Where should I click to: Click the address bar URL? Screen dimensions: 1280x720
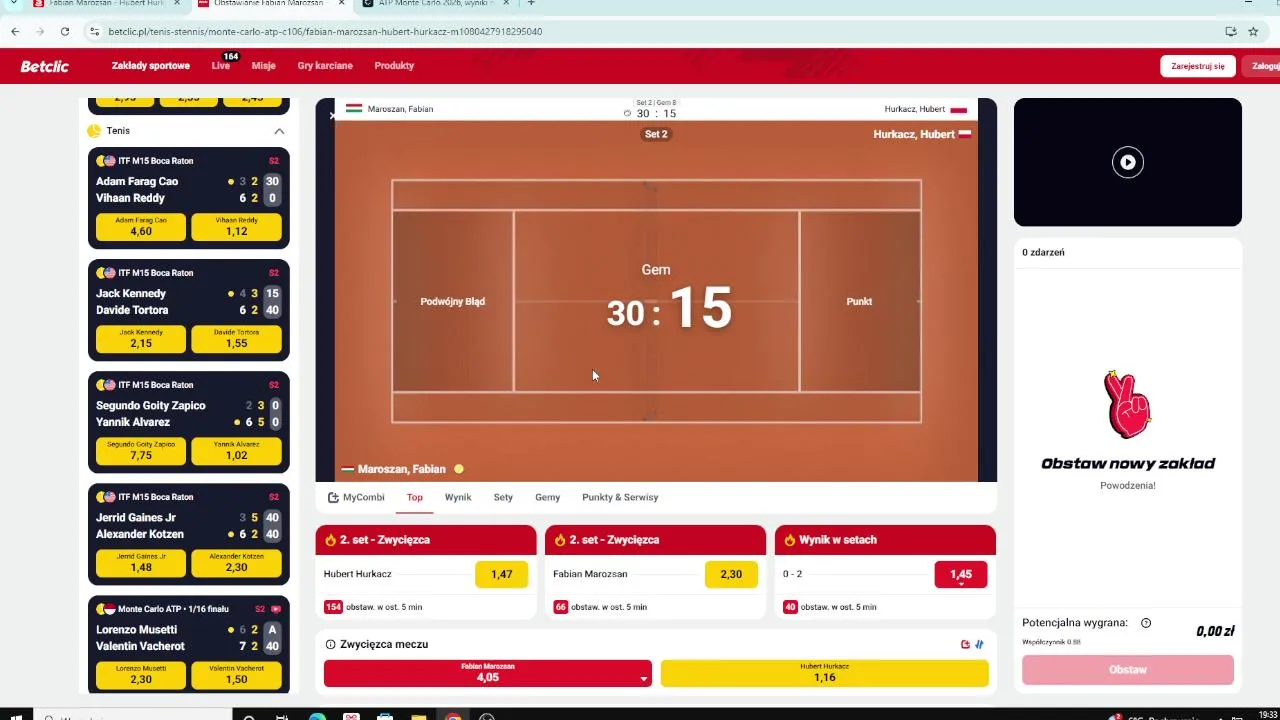pos(325,32)
